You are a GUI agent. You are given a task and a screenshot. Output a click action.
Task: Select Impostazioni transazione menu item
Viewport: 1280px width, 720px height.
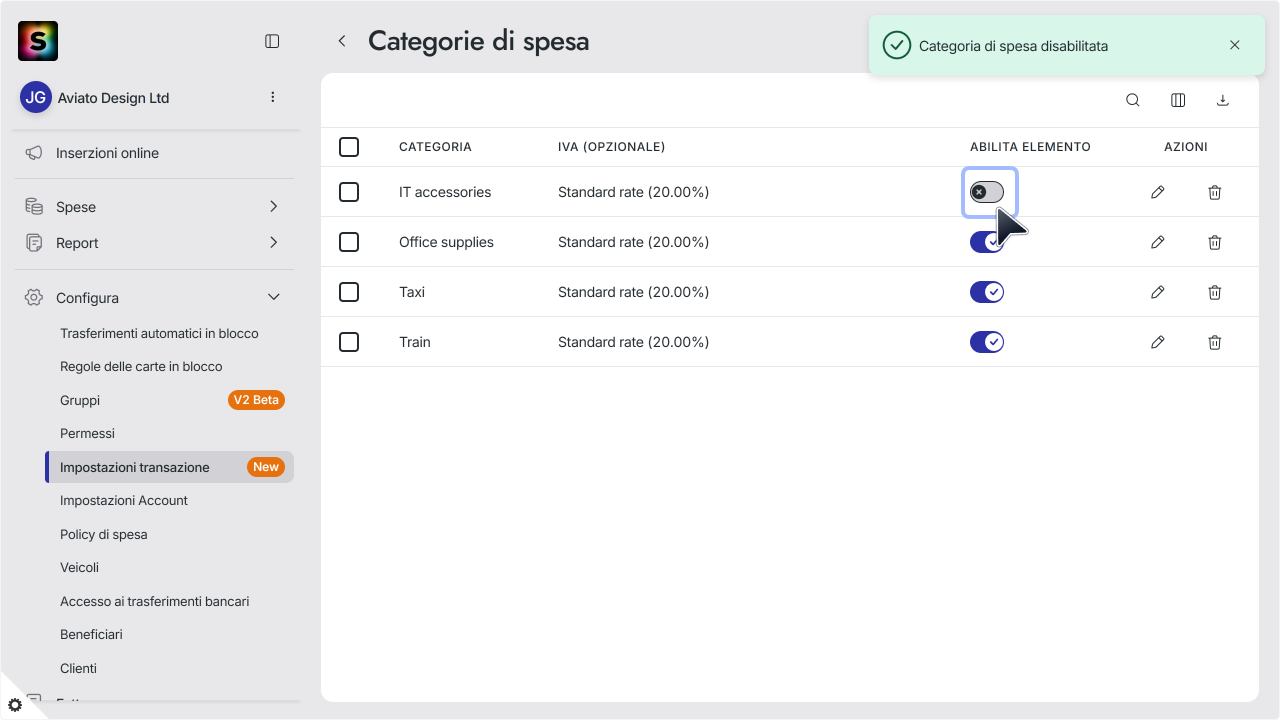[x=170, y=467]
